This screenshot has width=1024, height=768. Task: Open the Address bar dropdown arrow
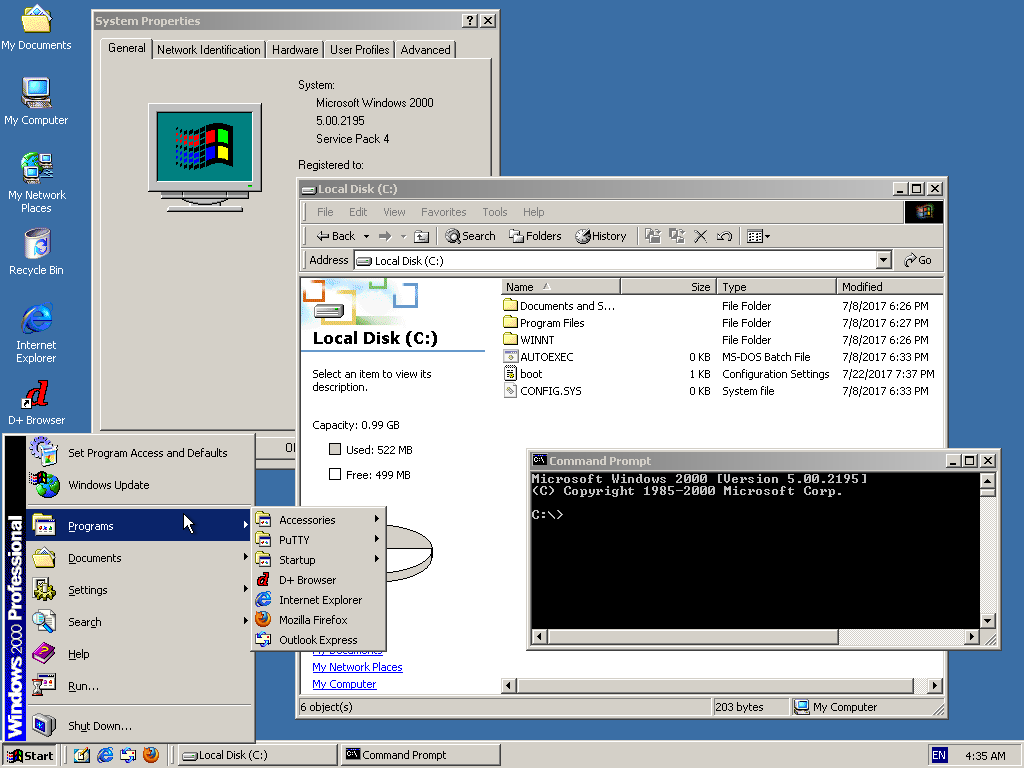tap(883, 260)
